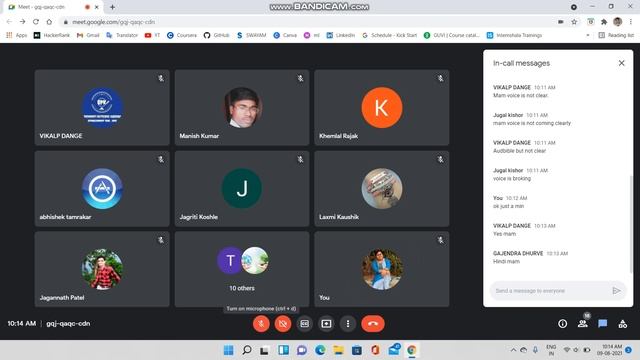Click the meeting code gqj-qaqc-cdn text
The height and width of the screenshot is (360, 640).
(68, 323)
